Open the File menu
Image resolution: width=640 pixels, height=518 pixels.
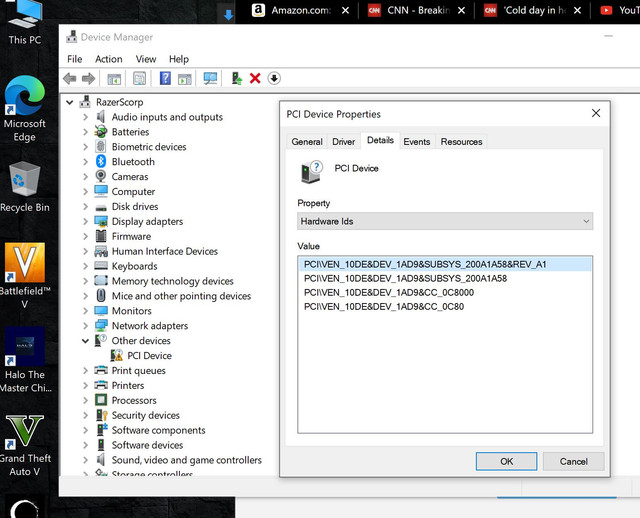[75, 59]
